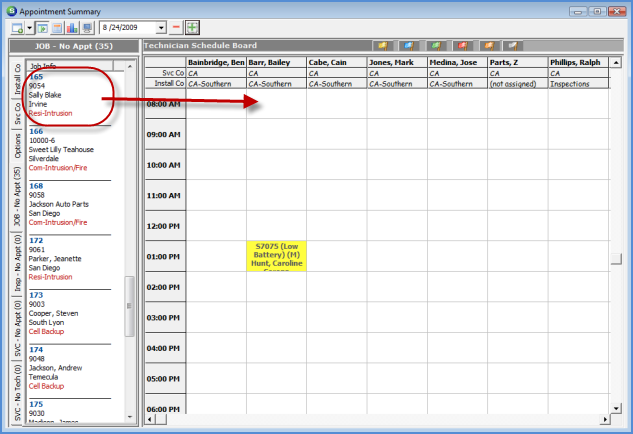633x434 pixels.
Task: Click the bar chart toolbar icon
Action: pos(72,28)
